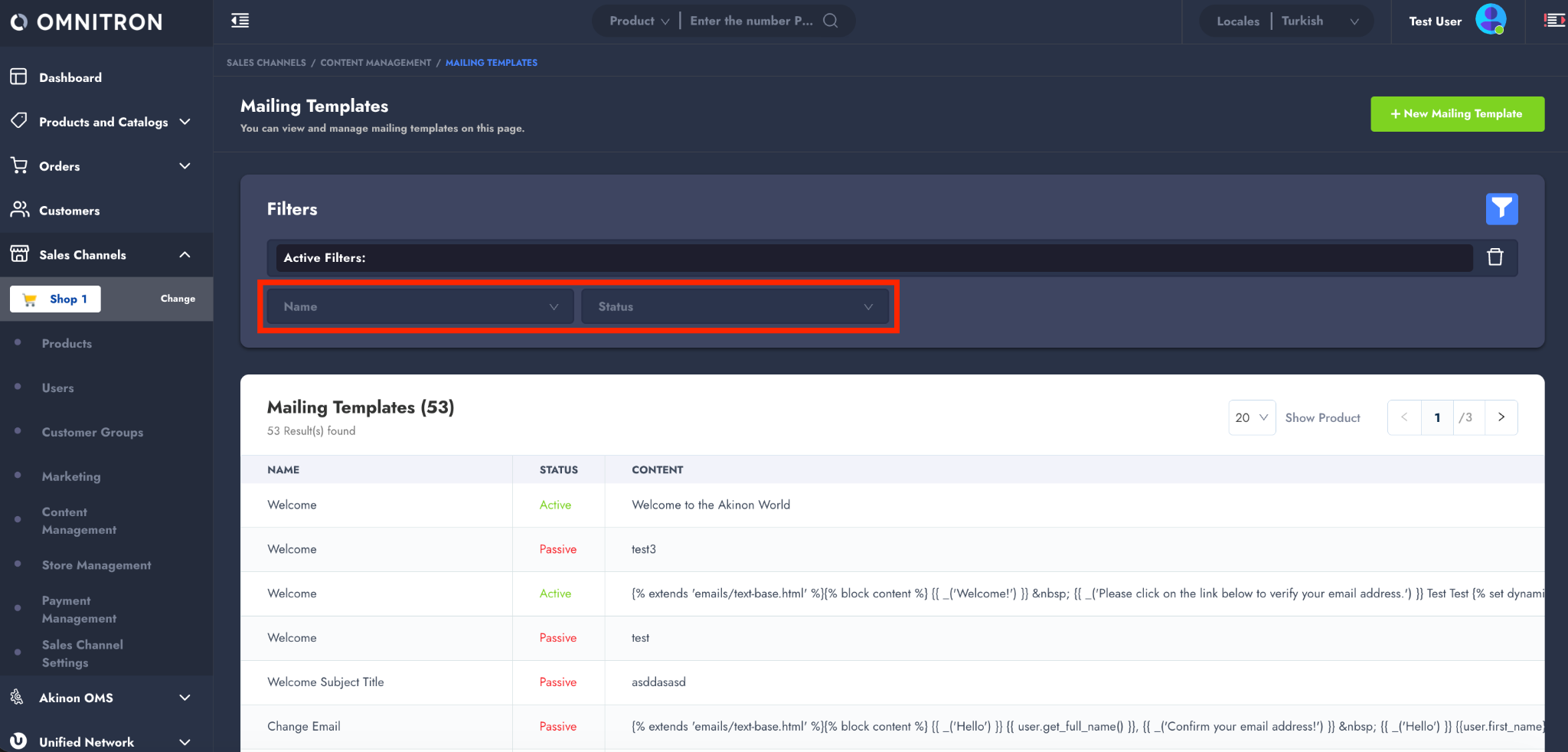Click the 'test3' content cell
1568x752 pixels.
(x=644, y=549)
